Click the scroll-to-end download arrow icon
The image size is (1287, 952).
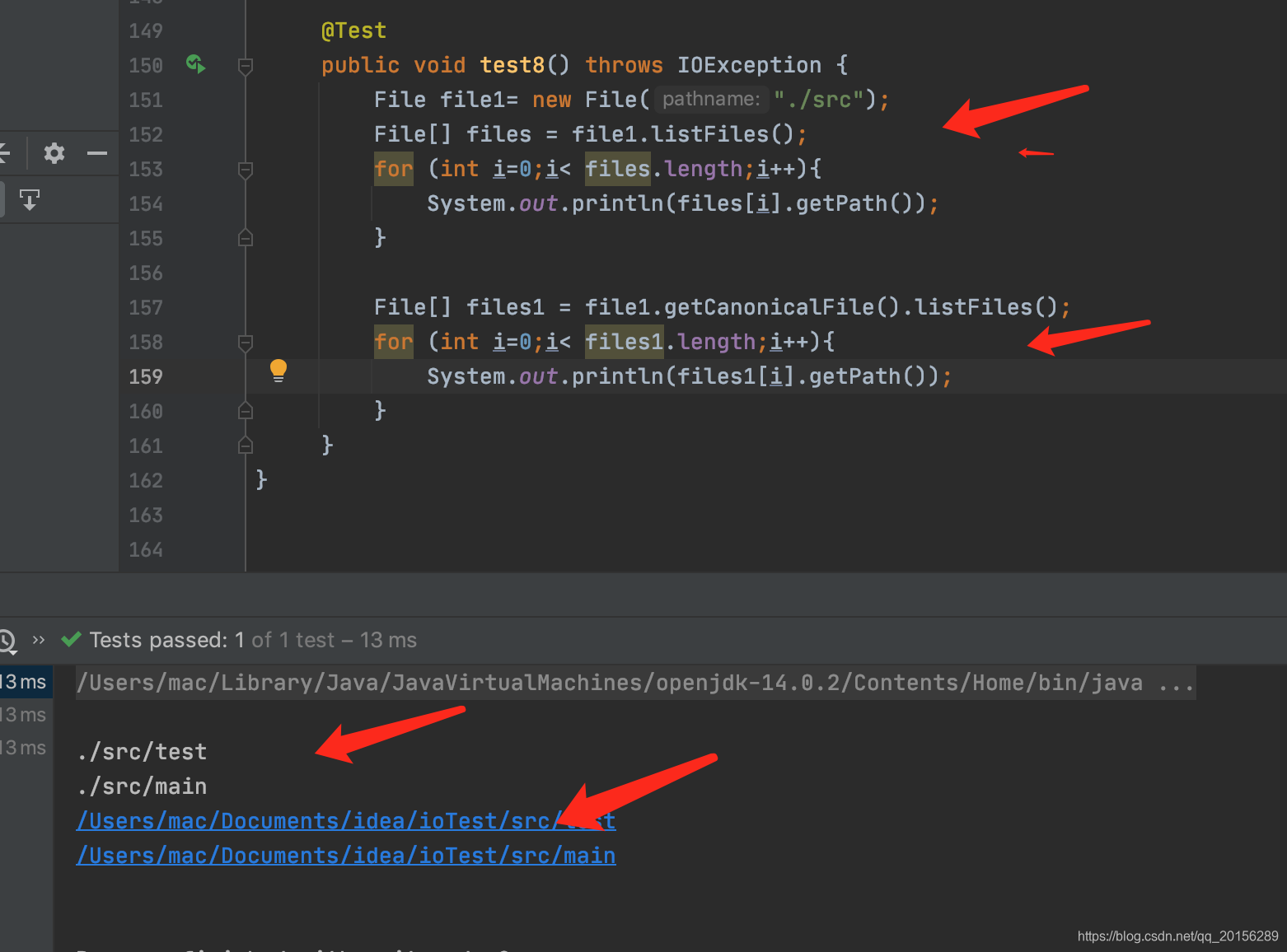[30, 200]
